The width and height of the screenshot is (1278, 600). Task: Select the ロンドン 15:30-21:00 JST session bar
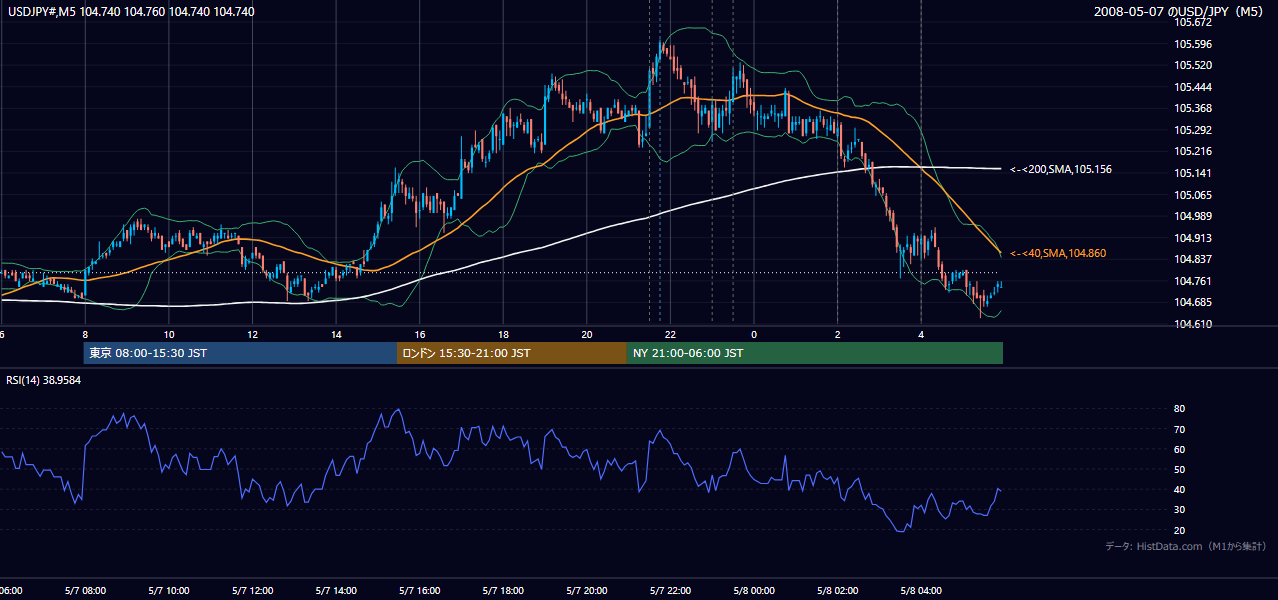point(512,353)
